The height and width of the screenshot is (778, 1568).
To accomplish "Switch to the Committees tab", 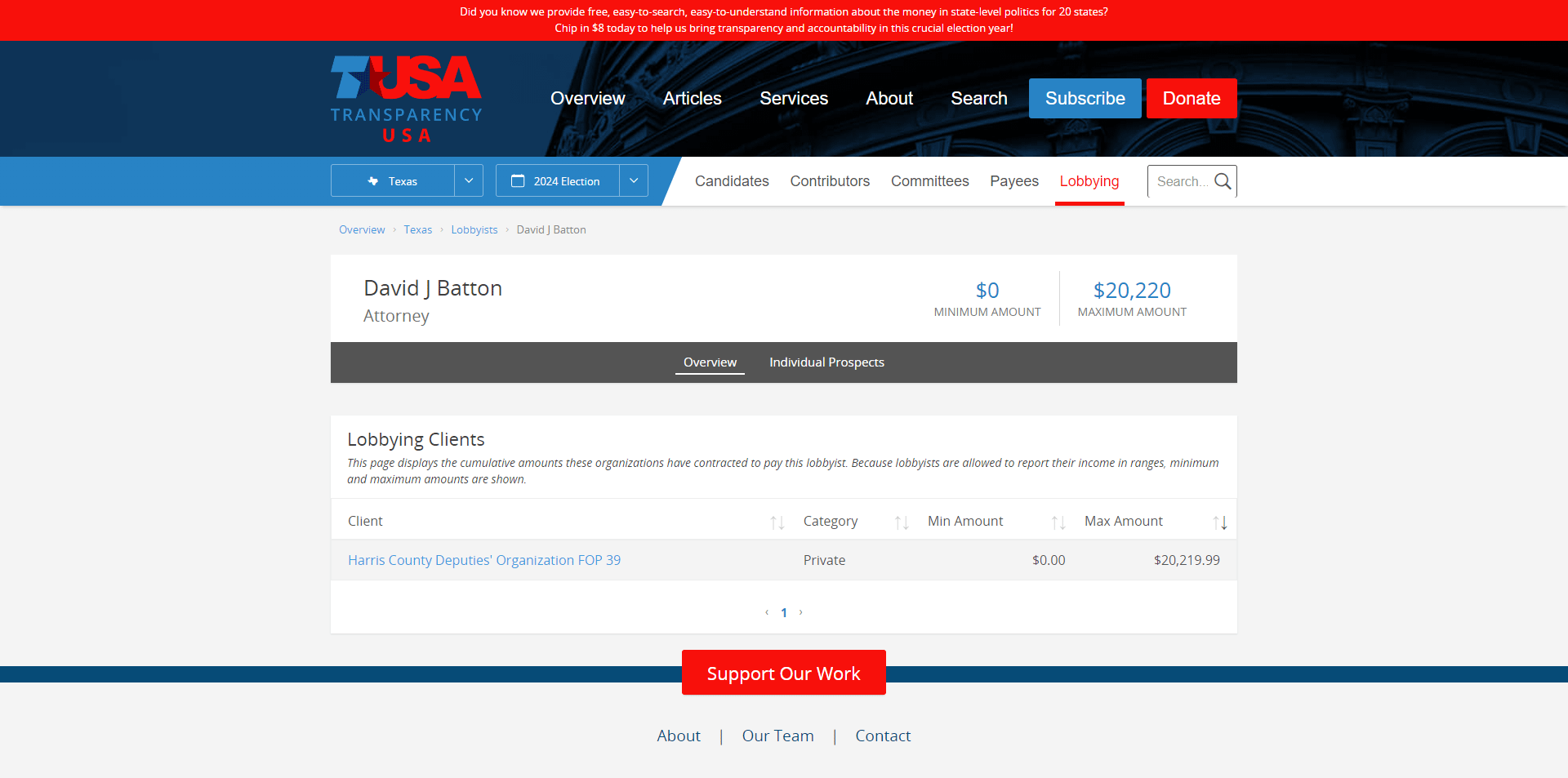I will point(930,181).
